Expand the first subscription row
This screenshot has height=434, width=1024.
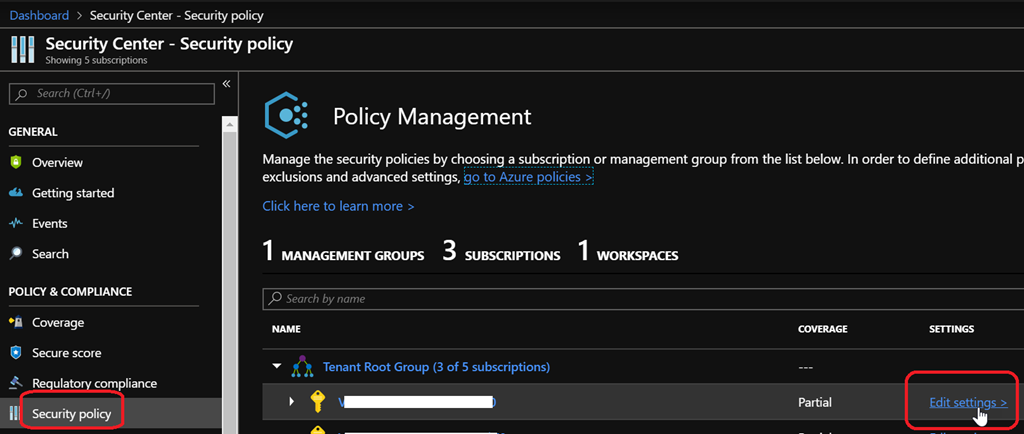292,402
